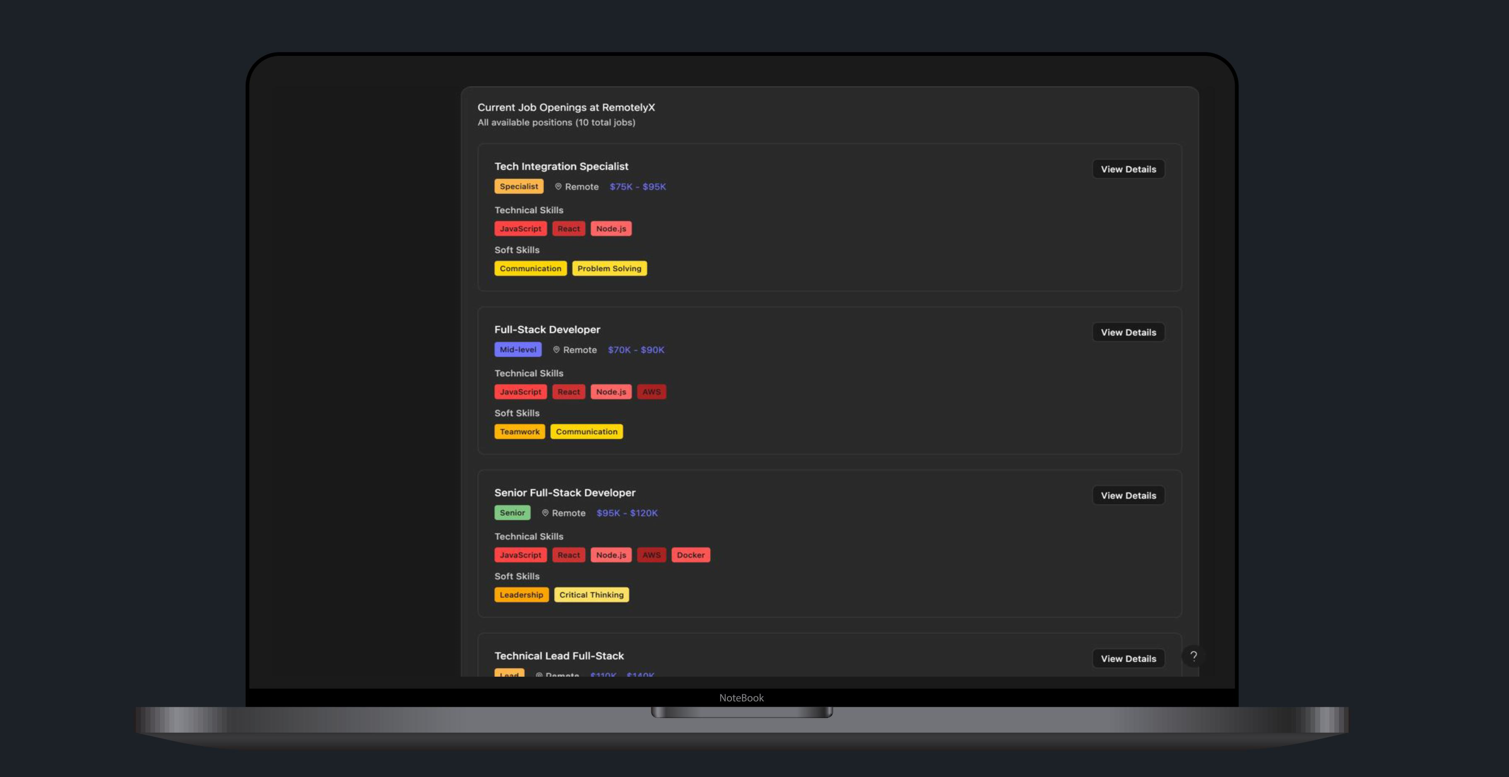The width and height of the screenshot is (1509, 777).
Task: Select the Leadership soft skill tag
Action: point(521,595)
